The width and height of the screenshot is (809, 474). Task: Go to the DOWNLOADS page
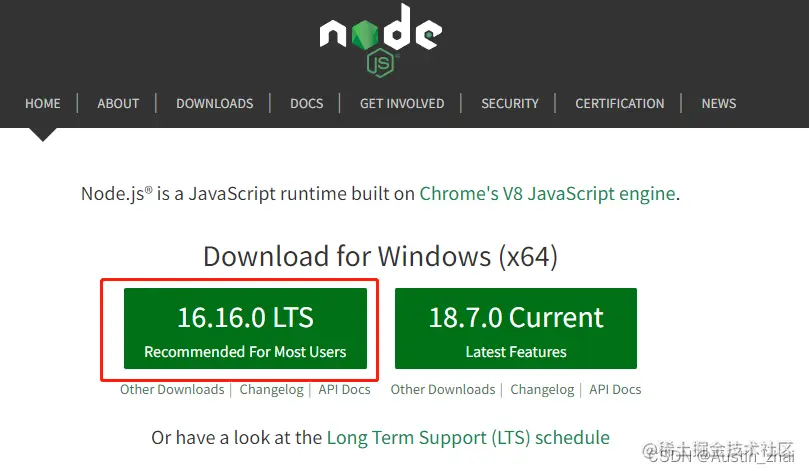pos(215,104)
